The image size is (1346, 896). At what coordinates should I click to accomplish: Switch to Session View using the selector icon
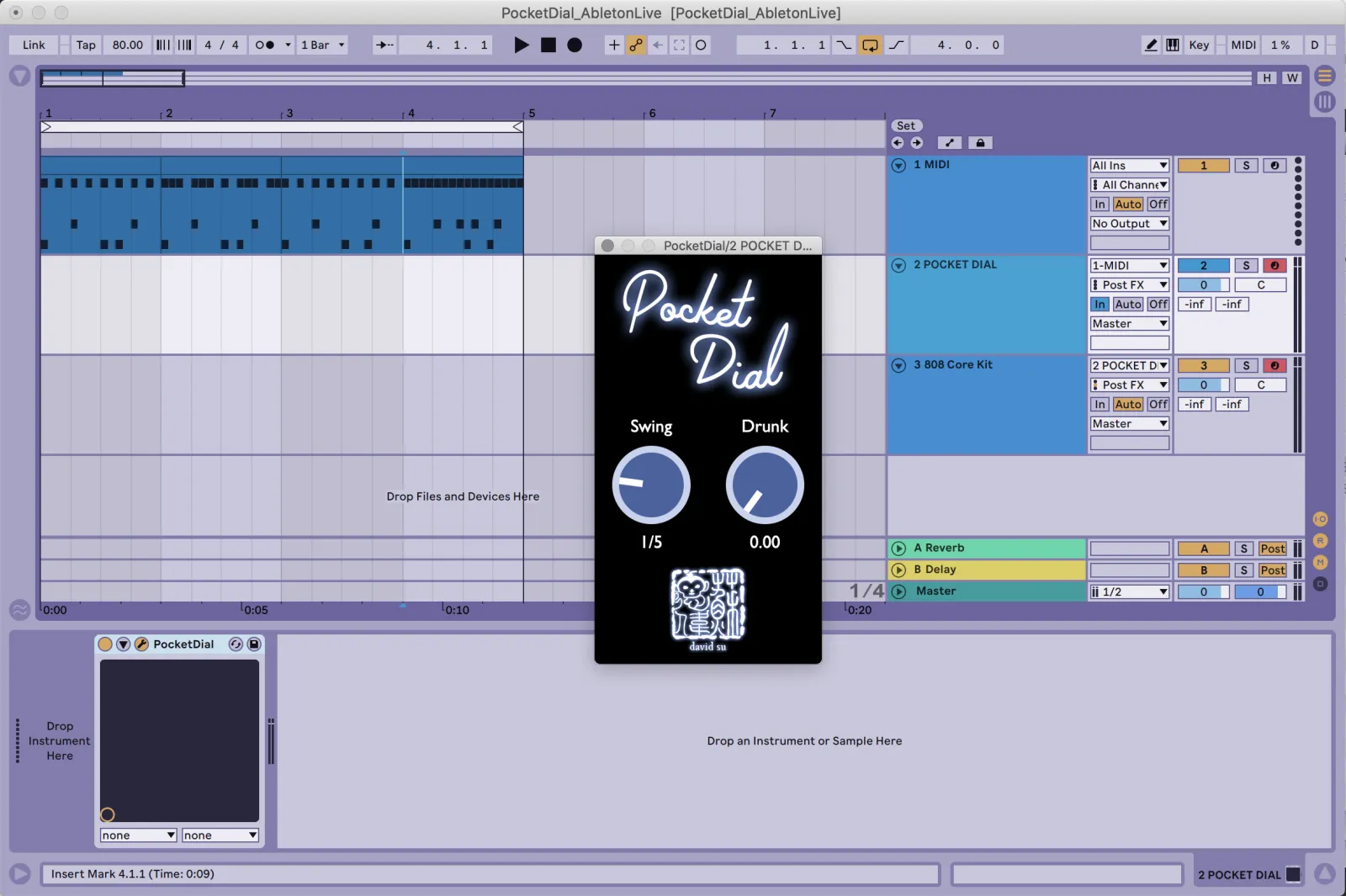(1325, 103)
